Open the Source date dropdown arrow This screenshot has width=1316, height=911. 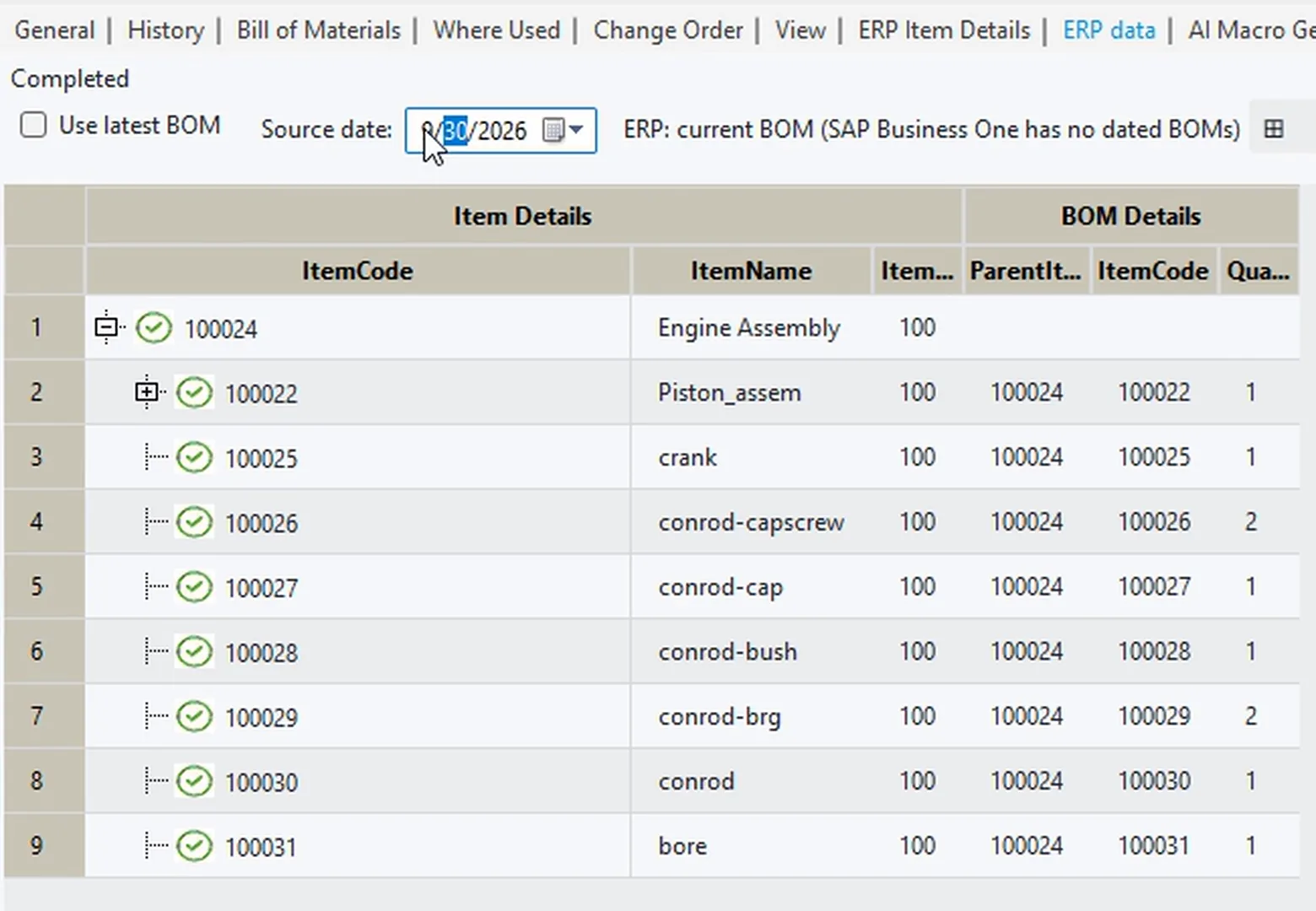point(576,130)
